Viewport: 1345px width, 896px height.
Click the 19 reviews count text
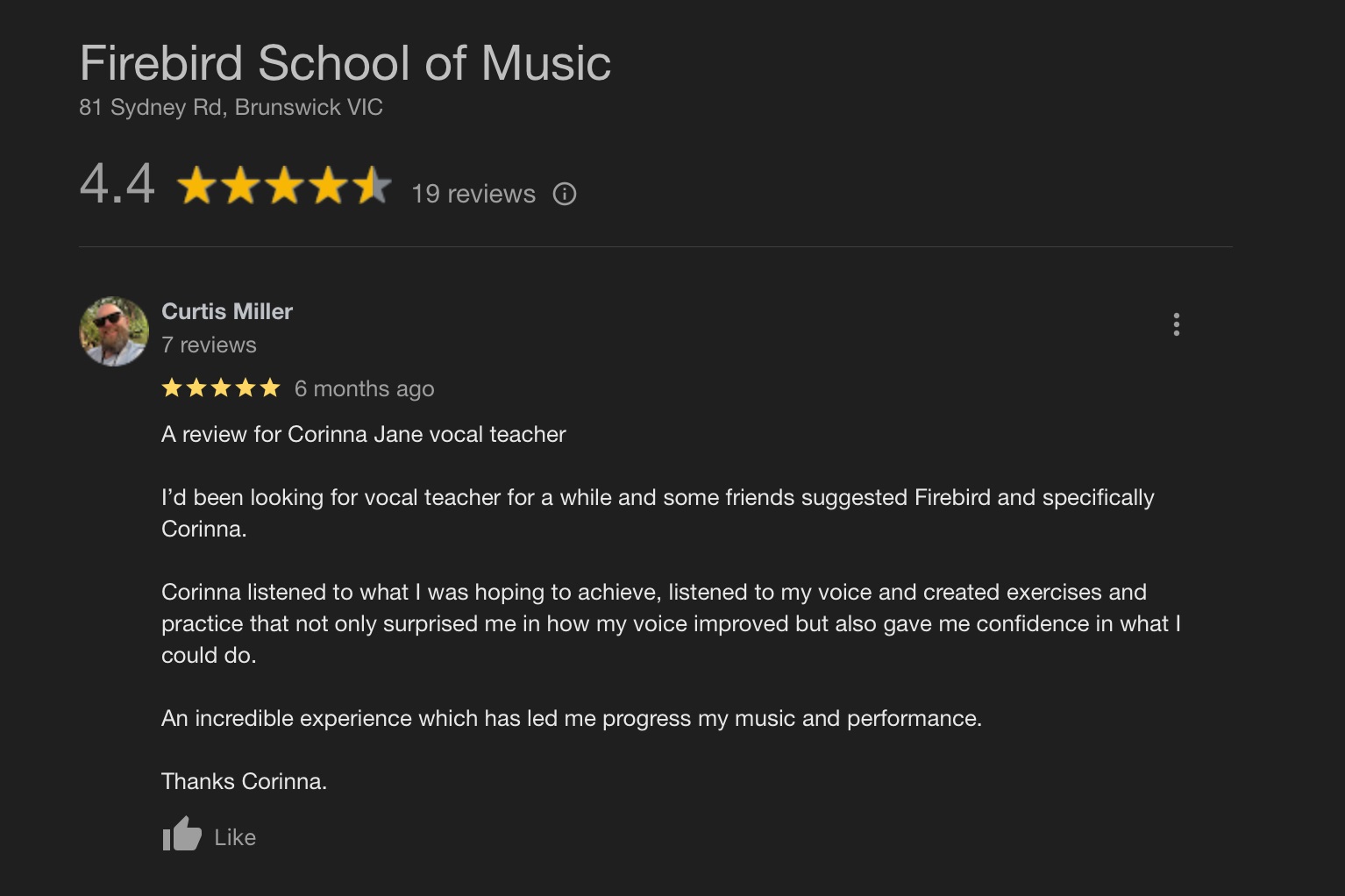coord(473,194)
